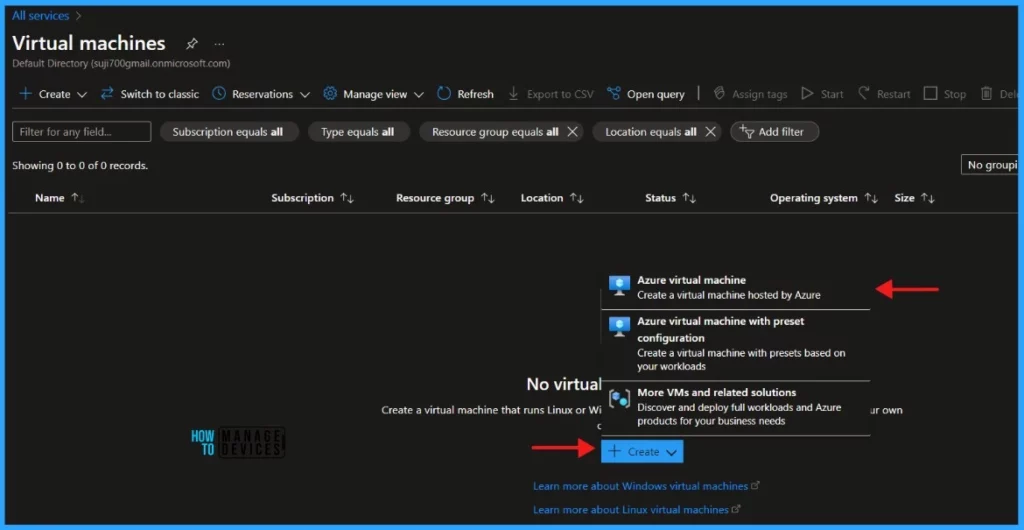The image size is (1024, 530).
Task: Click the blue Create button below message
Action: click(642, 451)
